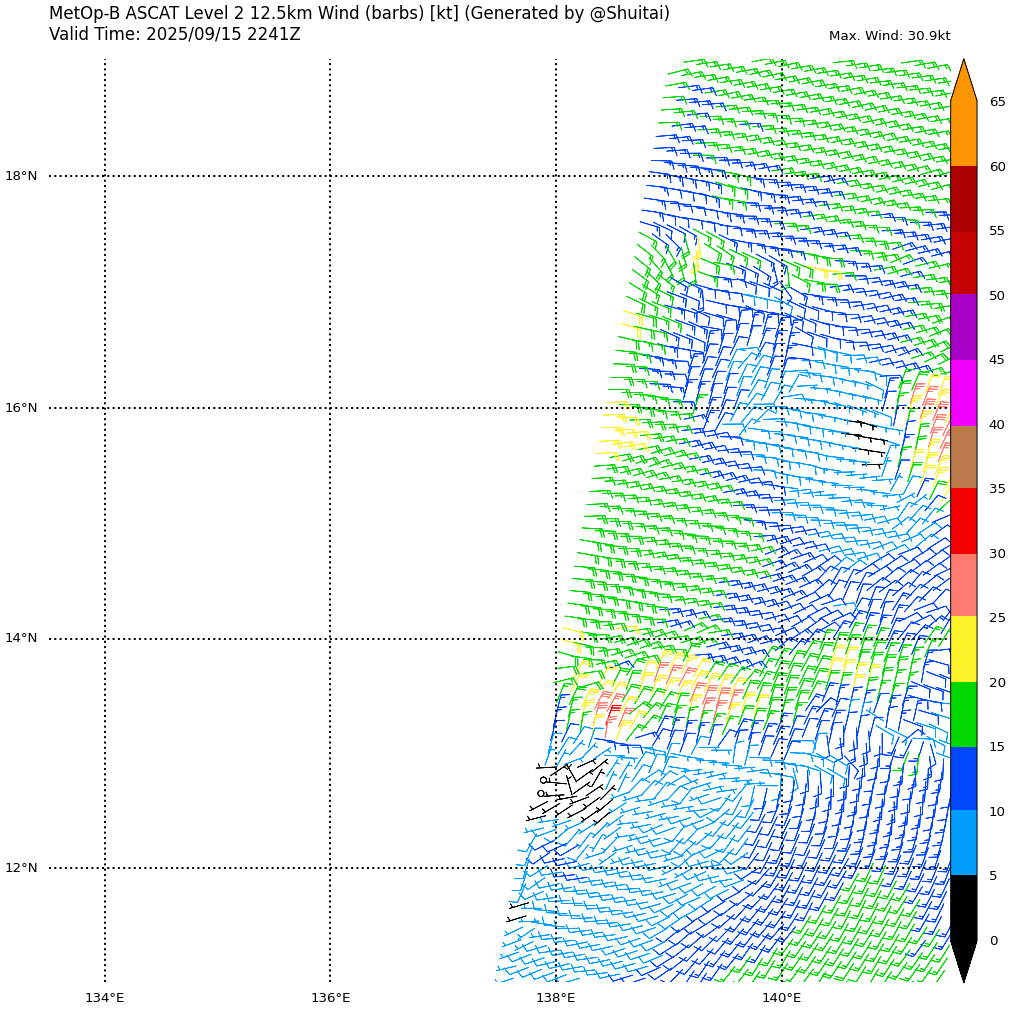This screenshot has height=1010, width=1010.
Task: Click the 138°E longitude label
Action: pyautogui.click(x=556, y=998)
